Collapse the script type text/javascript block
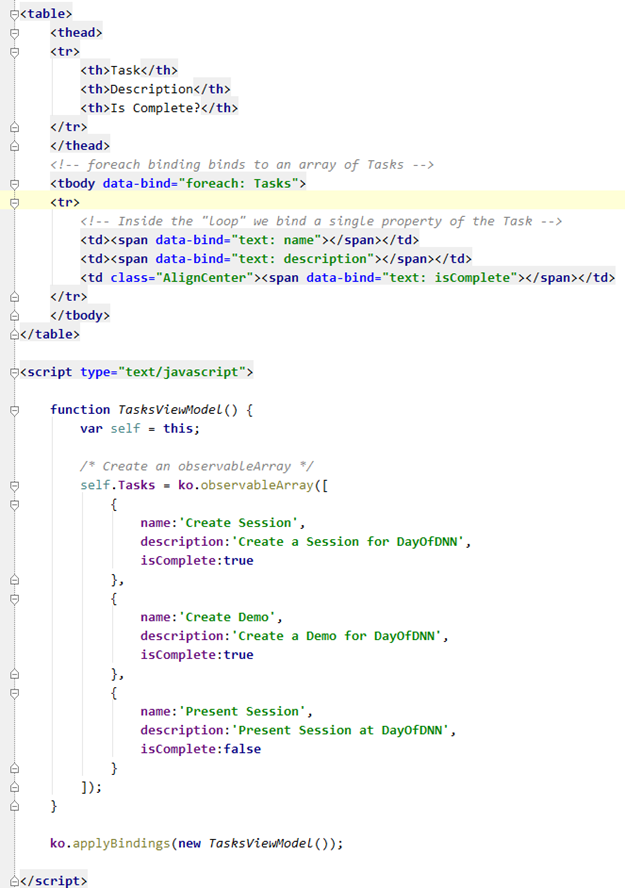 click(x=15, y=372)
